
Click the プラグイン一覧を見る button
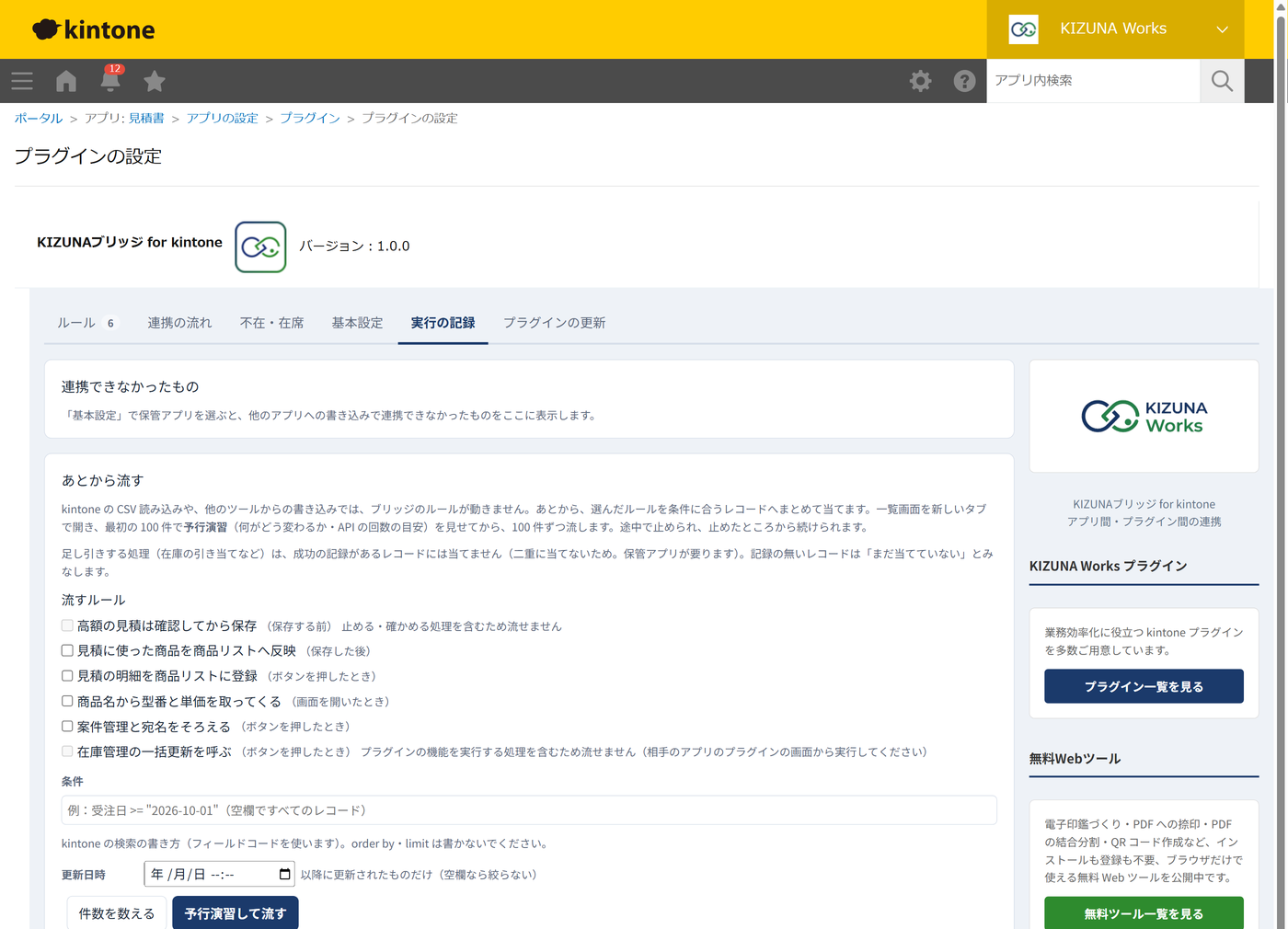(1144, 686)
